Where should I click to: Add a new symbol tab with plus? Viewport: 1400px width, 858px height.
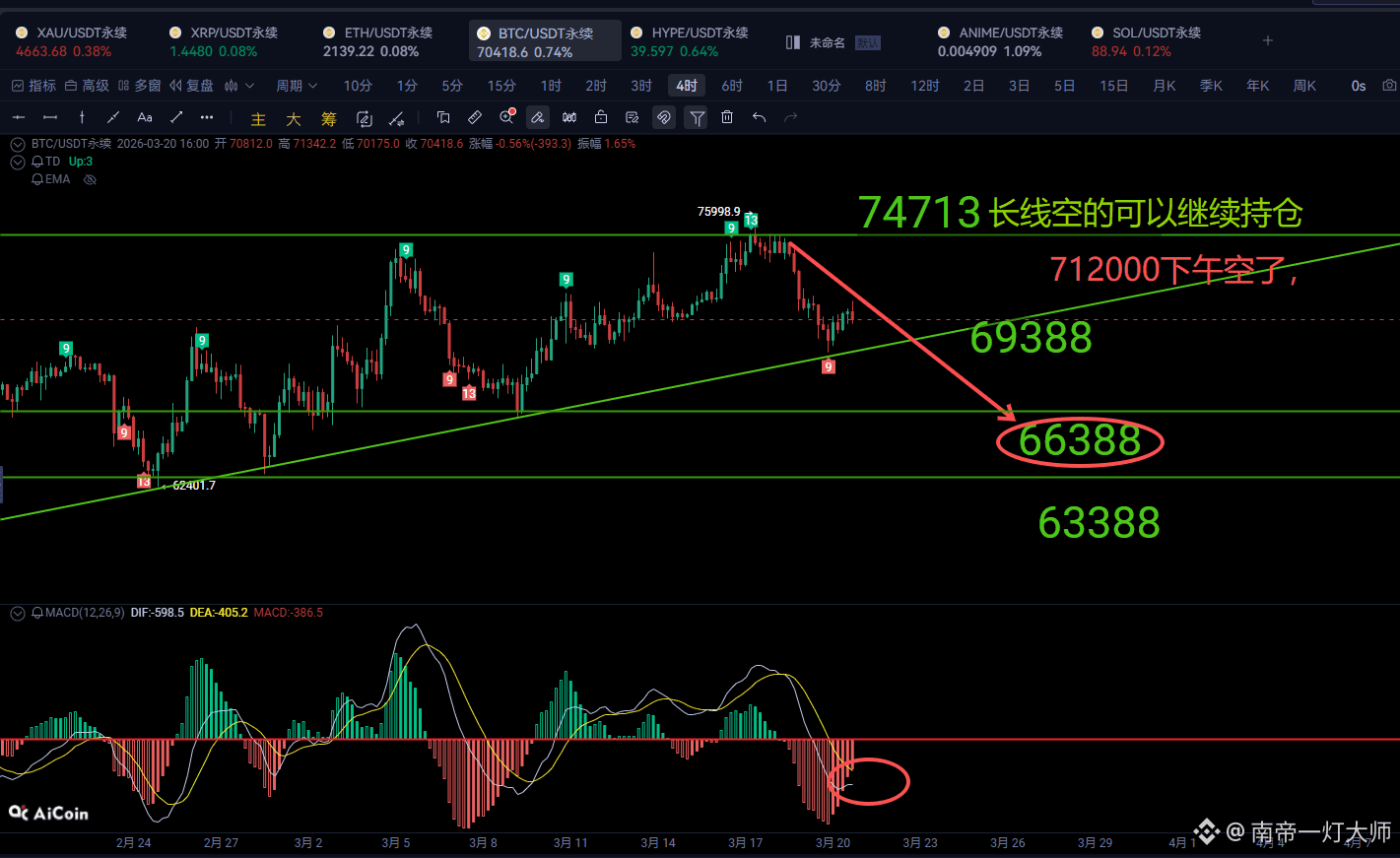coord(1268,40)
